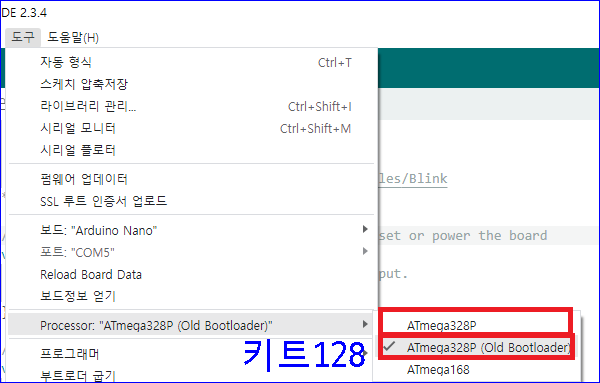600x383 pixels.
Task: Launch 시리얼 모니터 from menu
Action: pyautogui.click(x=191, y=128)
